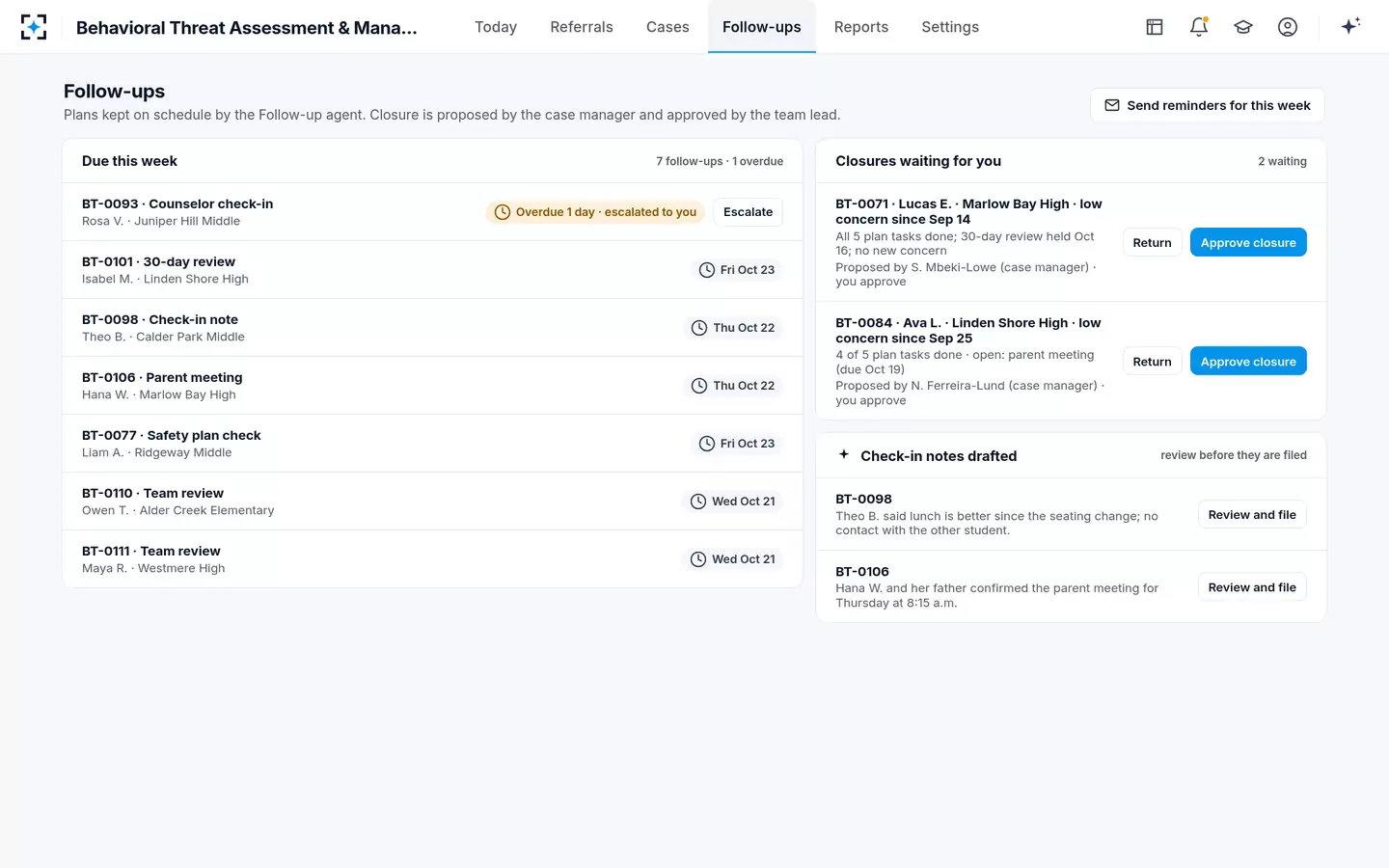Click 'review before they are filed' label
This screenshot has height=868, width=1389.
point(1234,455)
